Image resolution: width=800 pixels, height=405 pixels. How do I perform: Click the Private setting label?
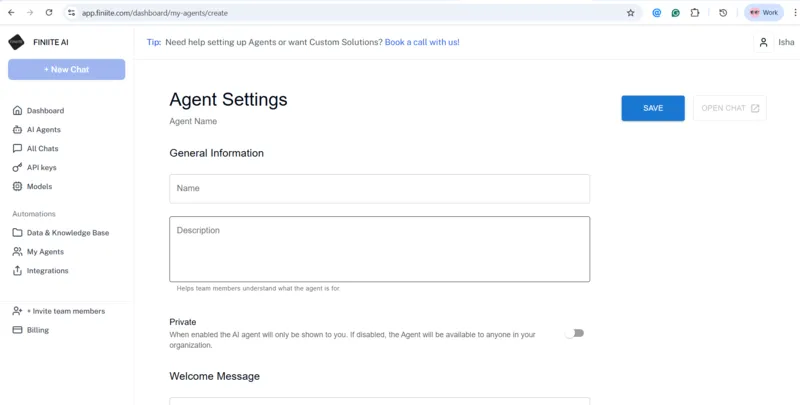[183, 322]
